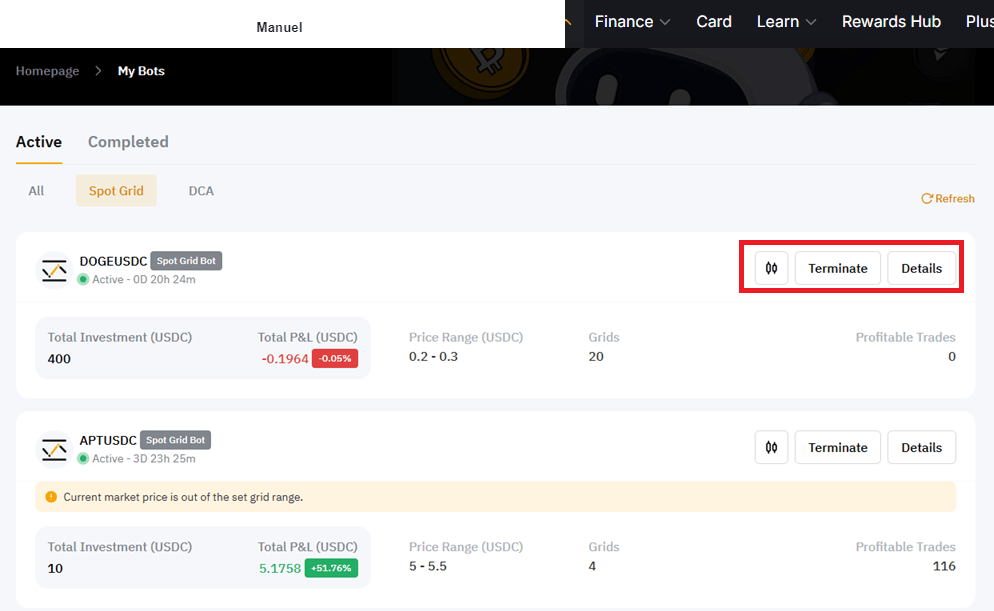Navigate to Homepage via the breadcrumb link
Screen dimensions: 994x611
point(47,71)
